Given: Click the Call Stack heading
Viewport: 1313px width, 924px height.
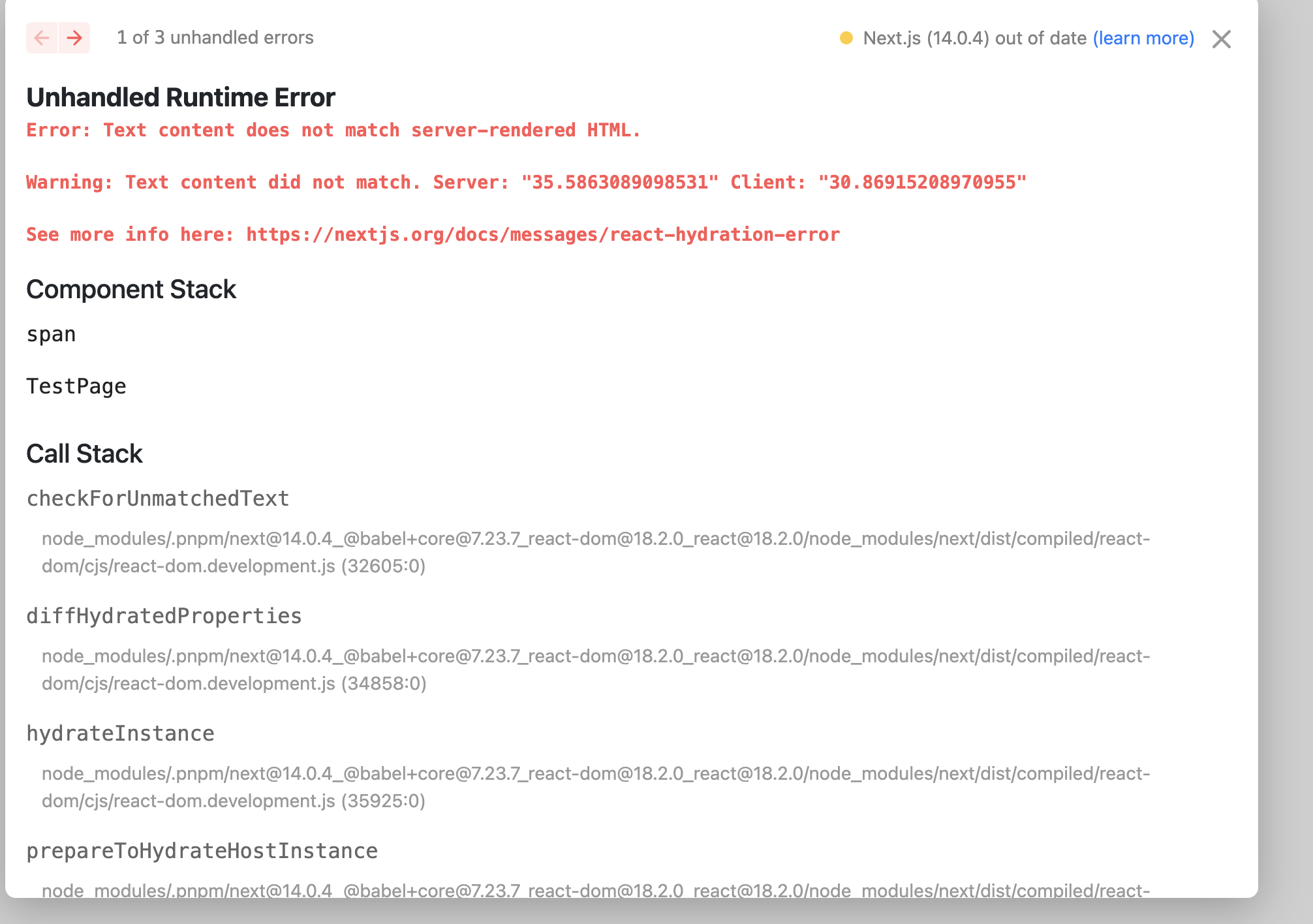Looking at the screenshot, I should tap(84, 454).
